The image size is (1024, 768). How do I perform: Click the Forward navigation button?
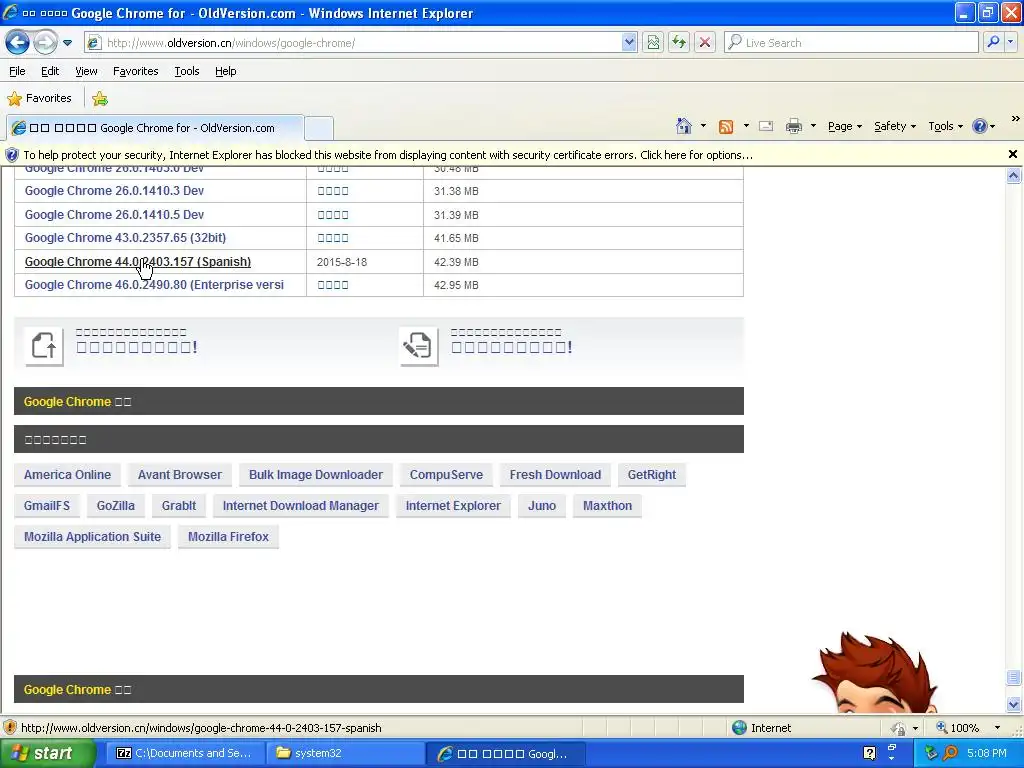click(45, 42)
